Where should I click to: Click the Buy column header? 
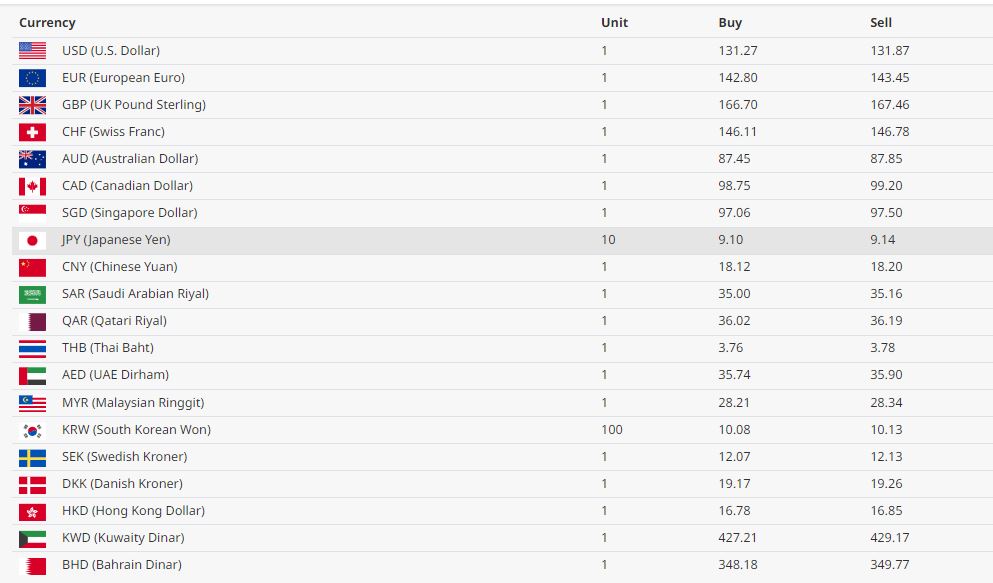pyautogui.click(x=730, y=22)
